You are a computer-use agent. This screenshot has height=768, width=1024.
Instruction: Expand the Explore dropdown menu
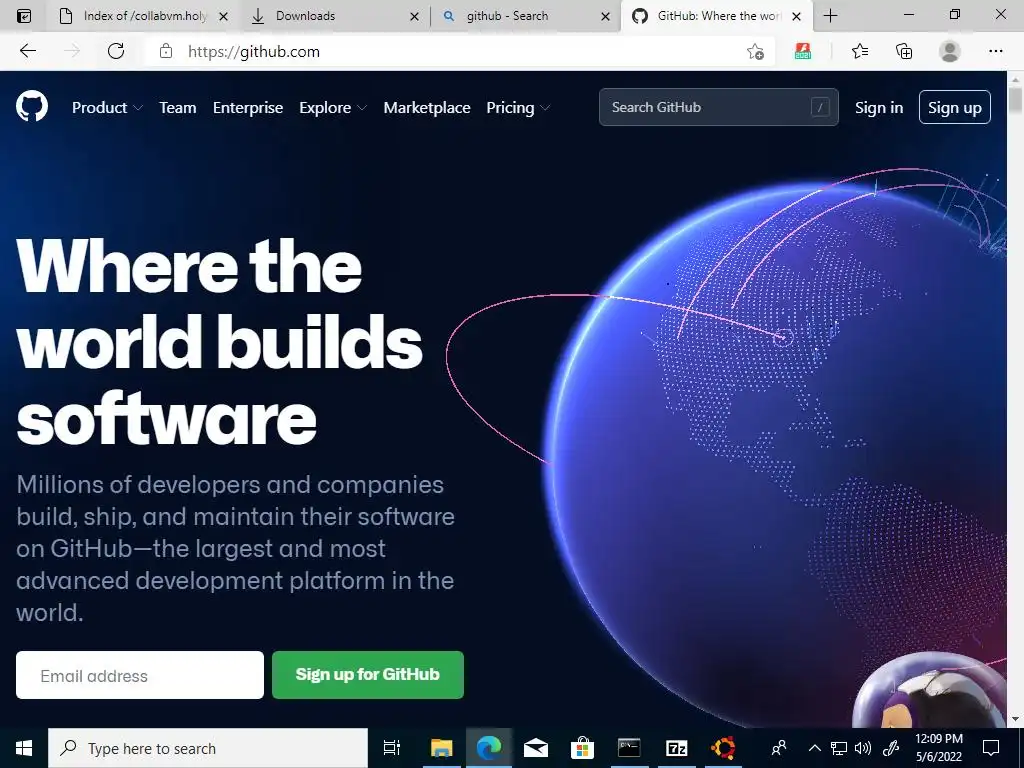pos(333,108)
